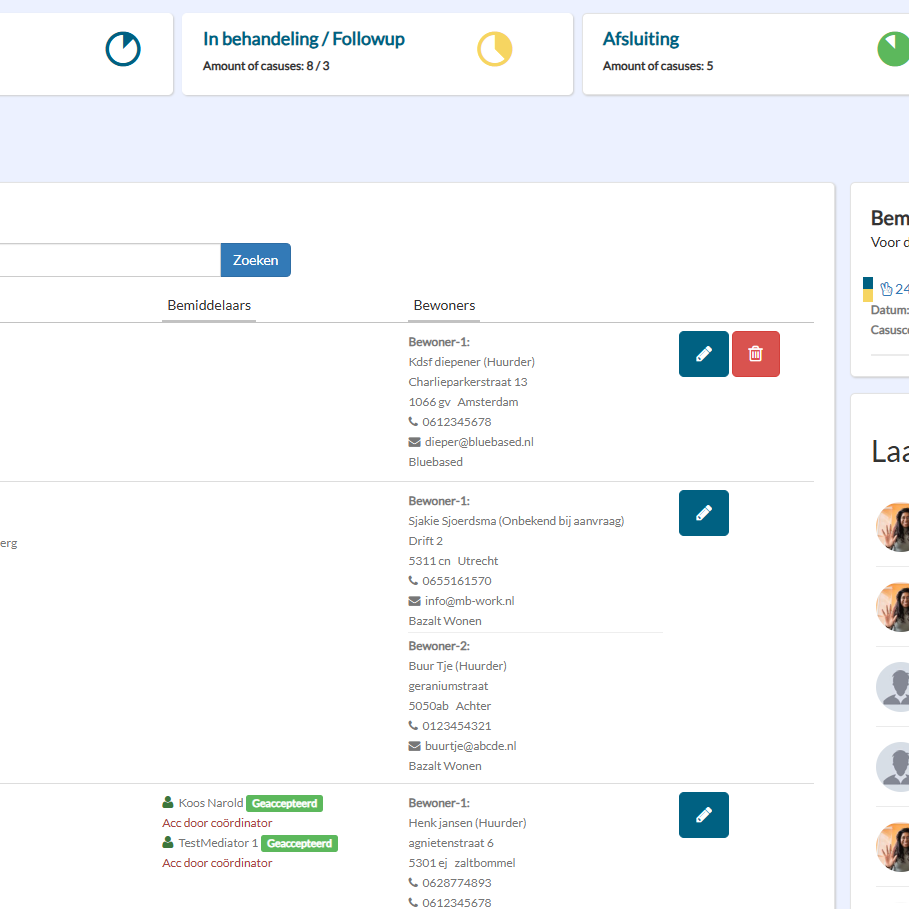
Task: Sort by the Bemiddelaars column header
Action: point(209,305)
